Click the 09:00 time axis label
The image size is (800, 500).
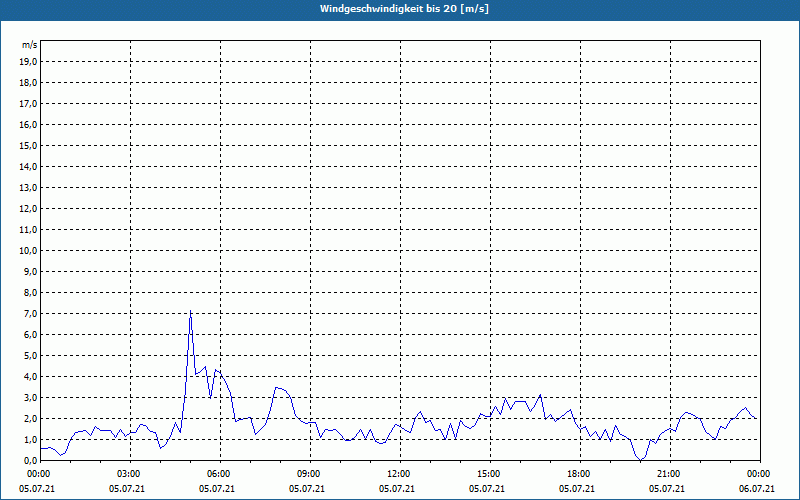point(310,474)
